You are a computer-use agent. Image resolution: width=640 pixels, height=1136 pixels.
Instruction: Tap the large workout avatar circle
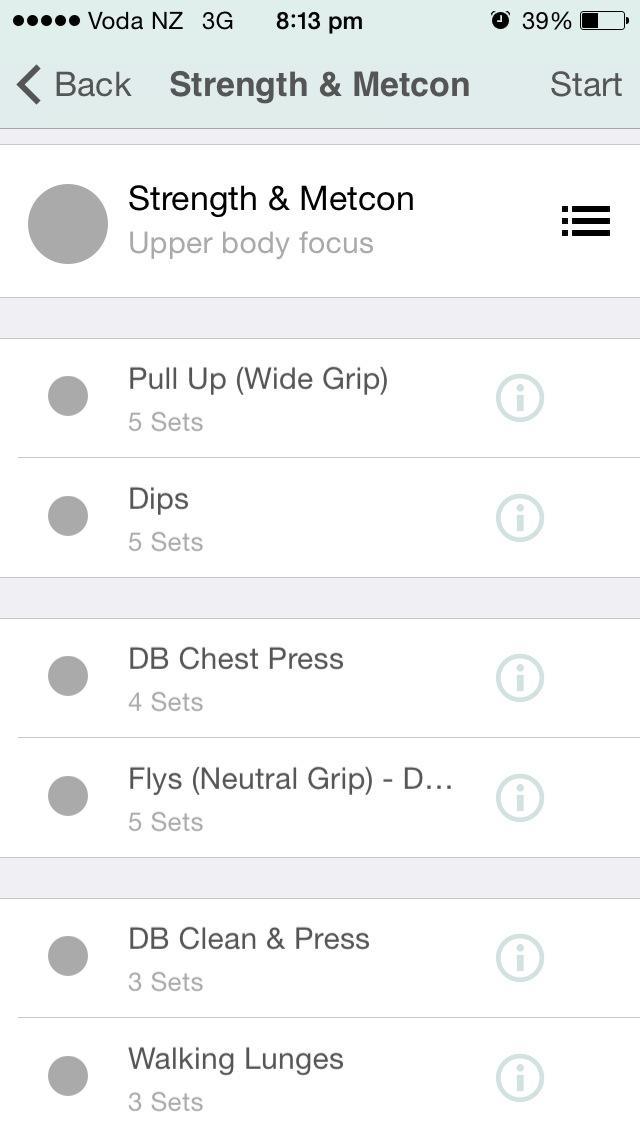coord(68,224)
